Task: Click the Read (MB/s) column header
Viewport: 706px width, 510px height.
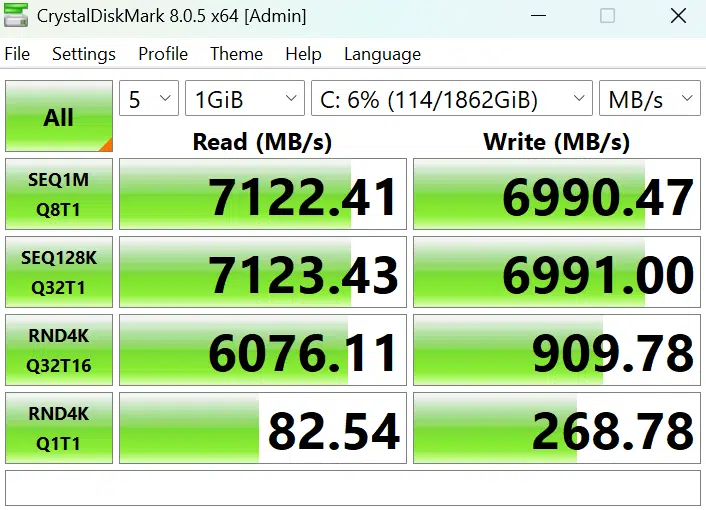Action: click(x=262, y=142)
